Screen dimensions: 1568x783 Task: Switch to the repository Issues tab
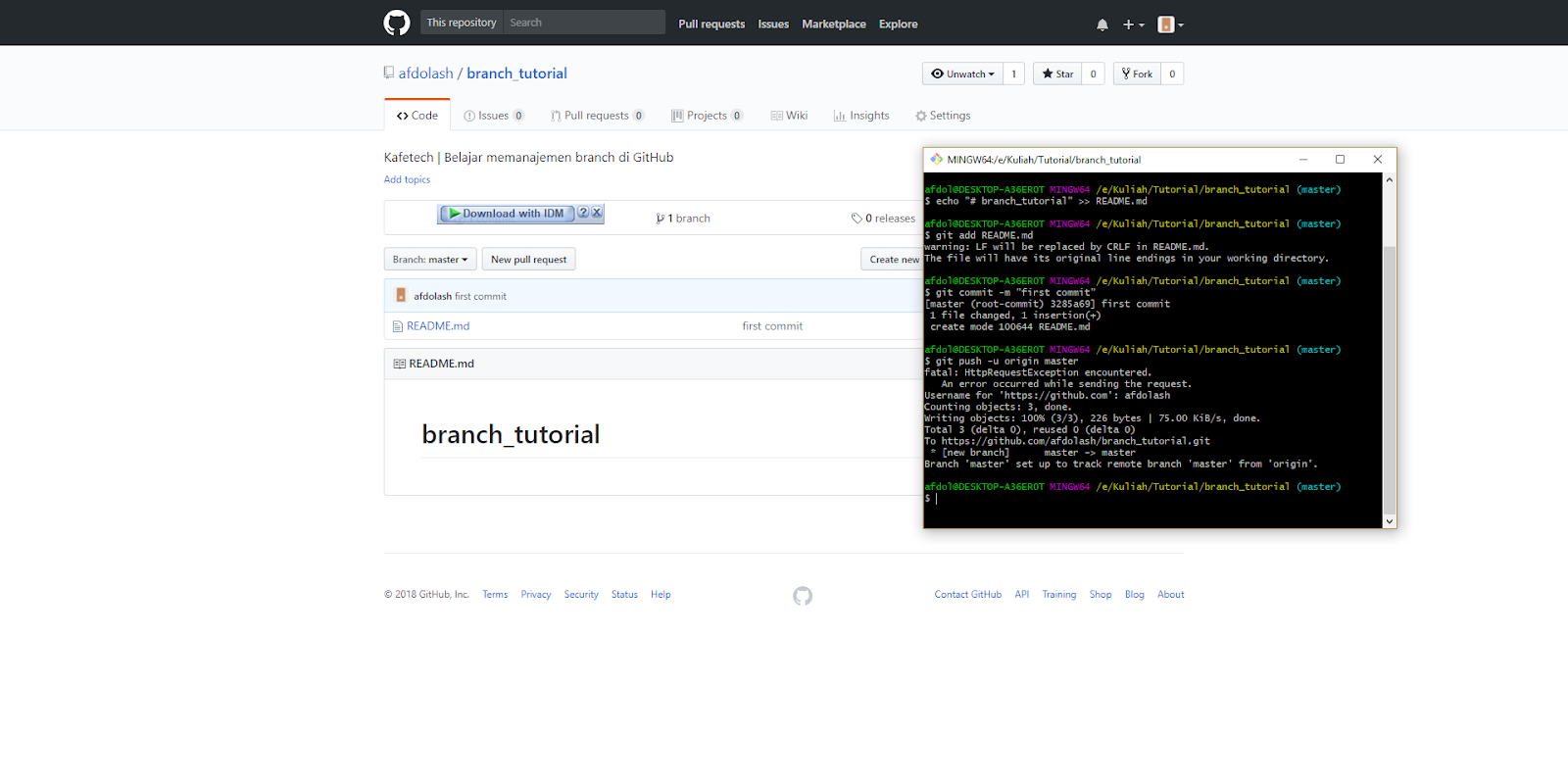pyautogui.click(x=494, y=116)
